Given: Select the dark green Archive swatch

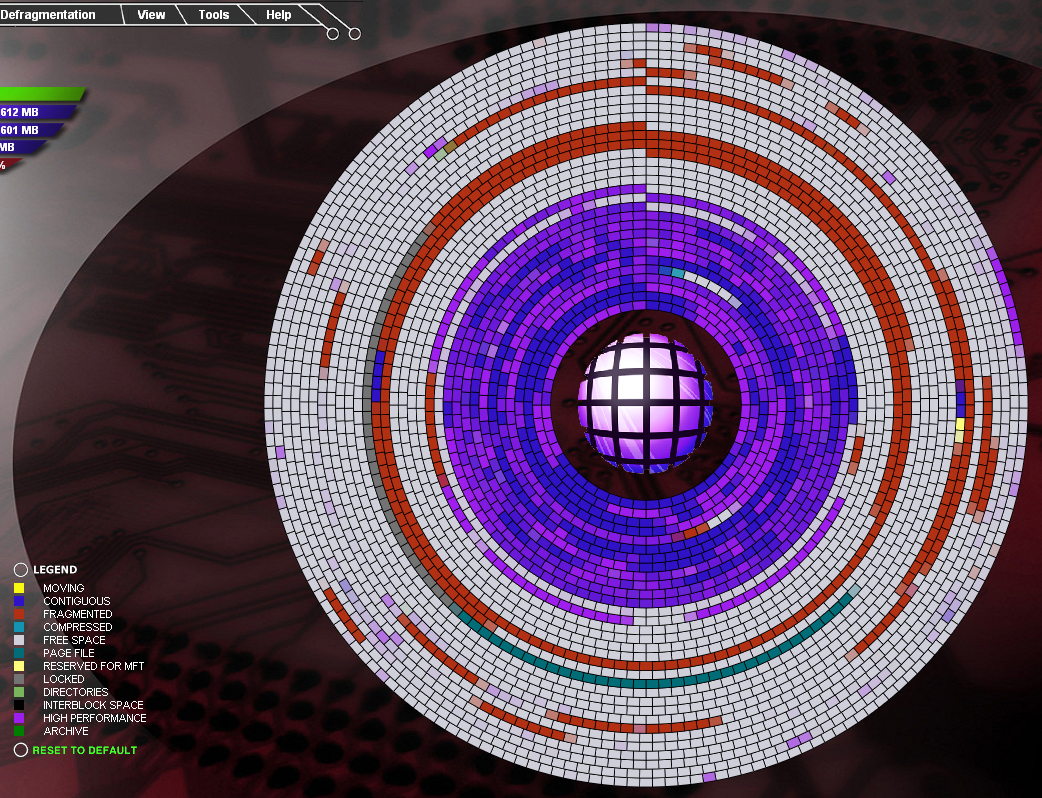Looking at the screenshot, I should [19, 731].
